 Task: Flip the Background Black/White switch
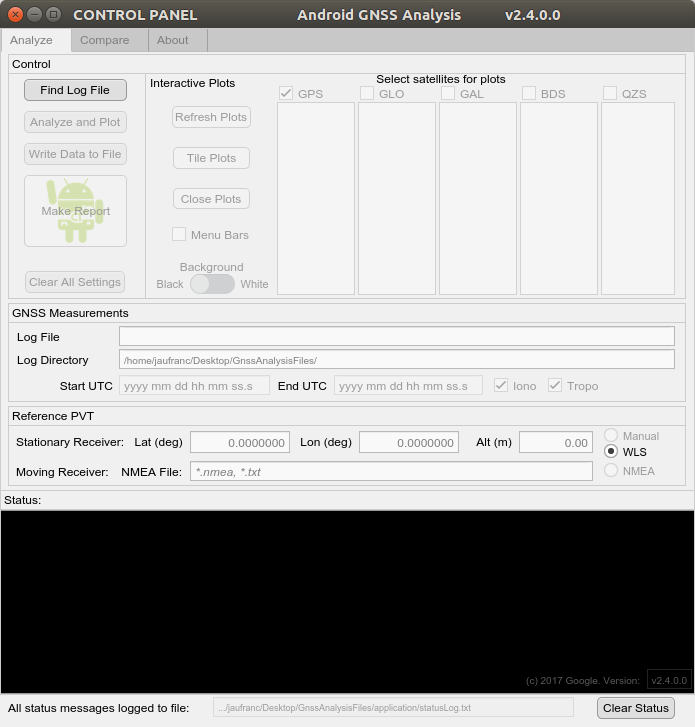(x=212, y=284)
